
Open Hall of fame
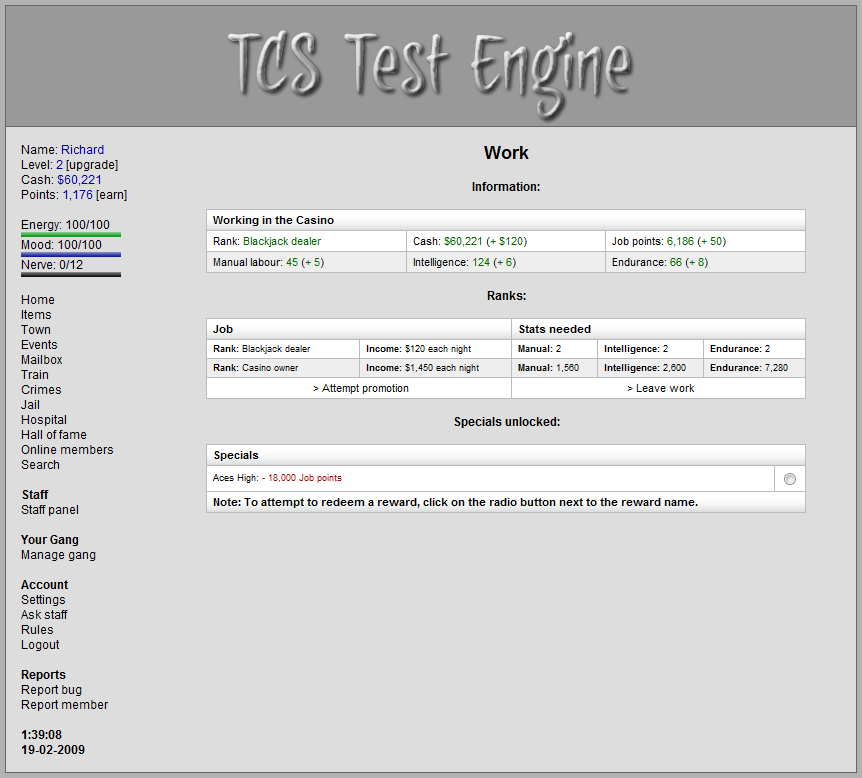(54, 435)
